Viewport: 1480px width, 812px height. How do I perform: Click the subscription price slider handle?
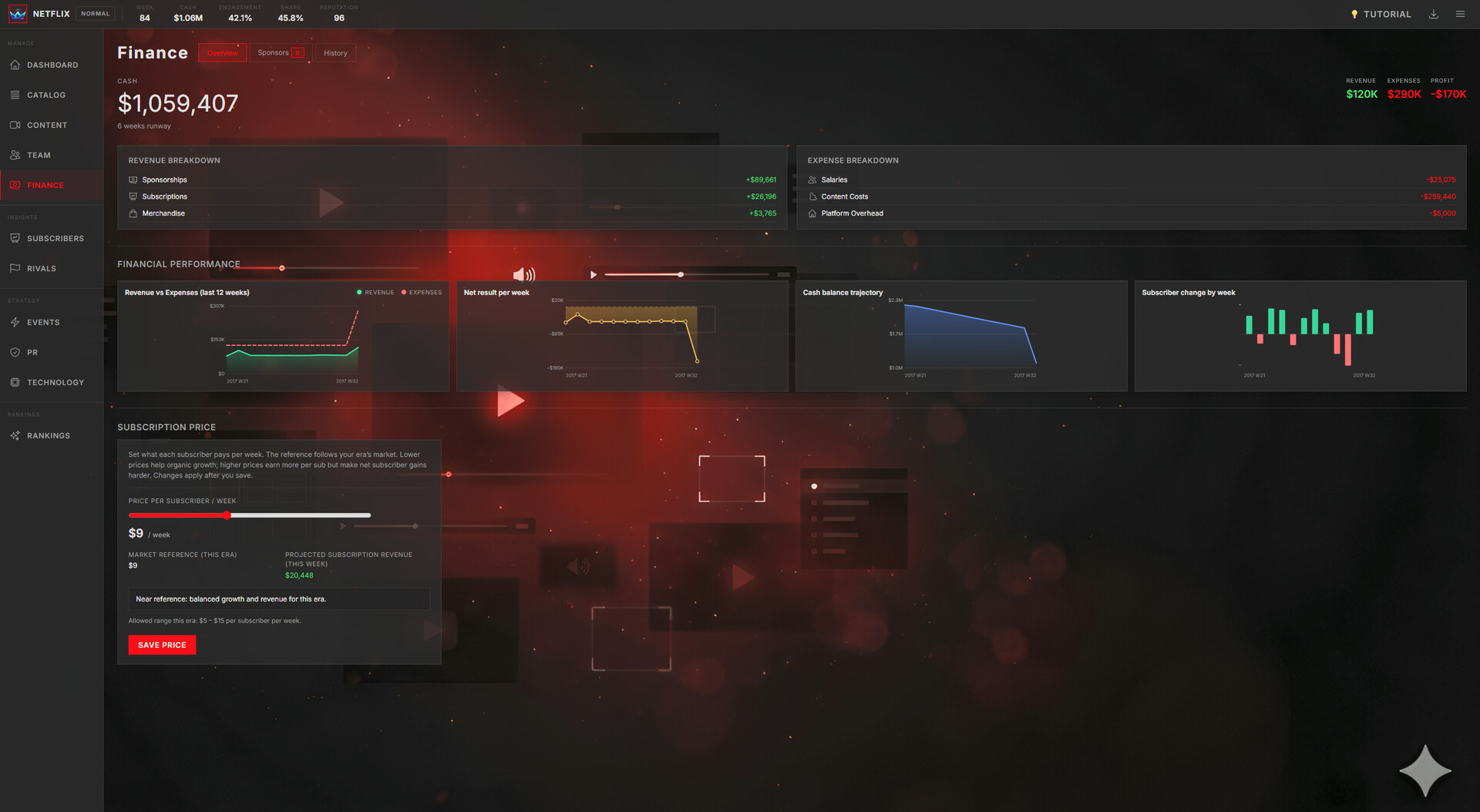pyautogui.click(x=227, y=515)
